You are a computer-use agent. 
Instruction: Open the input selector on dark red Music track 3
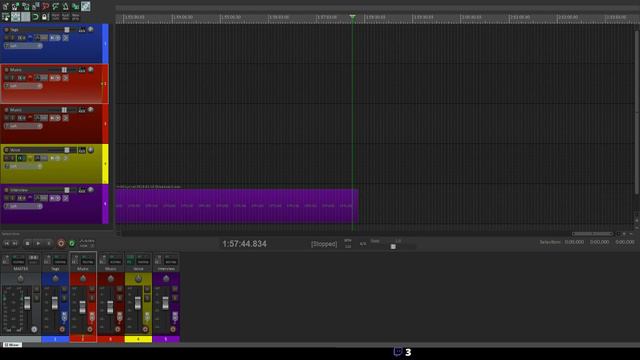[23, 126]
